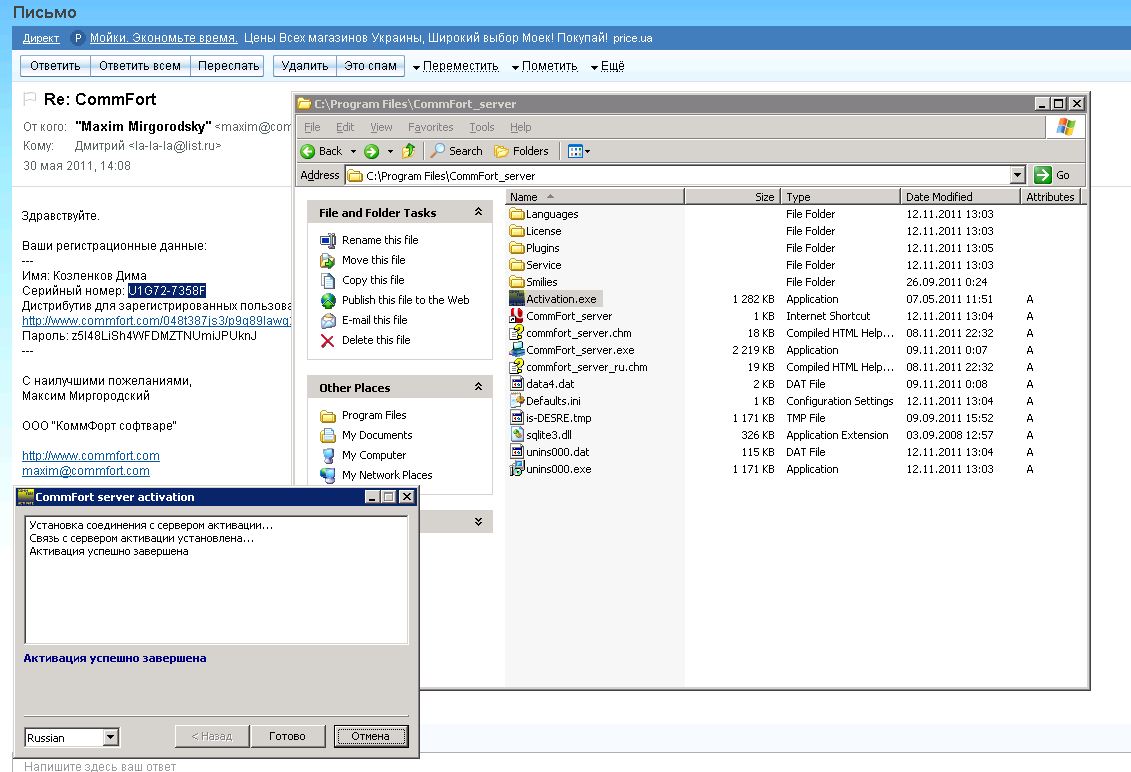
Task: Click the Удалить delete button
Action: 304,66
